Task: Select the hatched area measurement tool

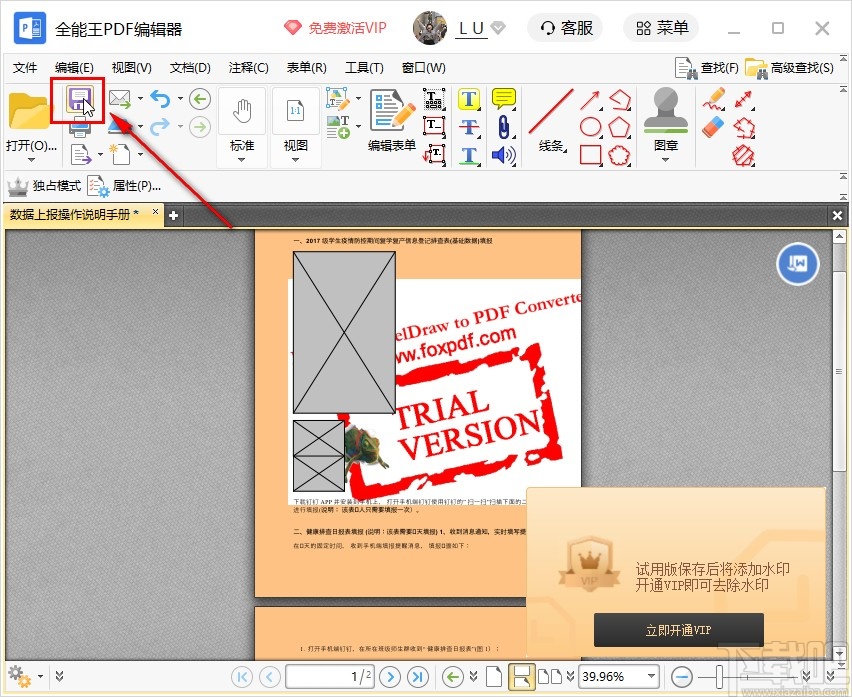Action: coord(743,156)
